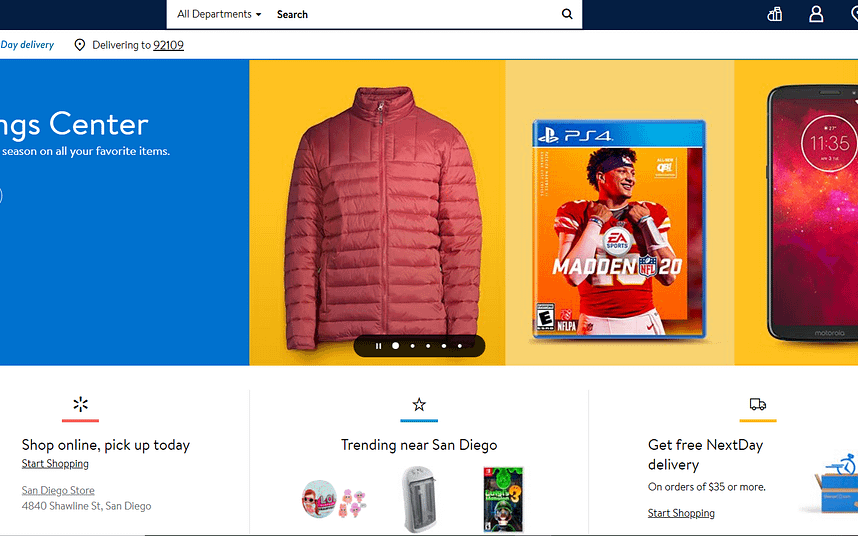The width and height of the screenshot is (858, 536).
Task: Select the first carousel slide dot
Action: click(x=396, y=346)
